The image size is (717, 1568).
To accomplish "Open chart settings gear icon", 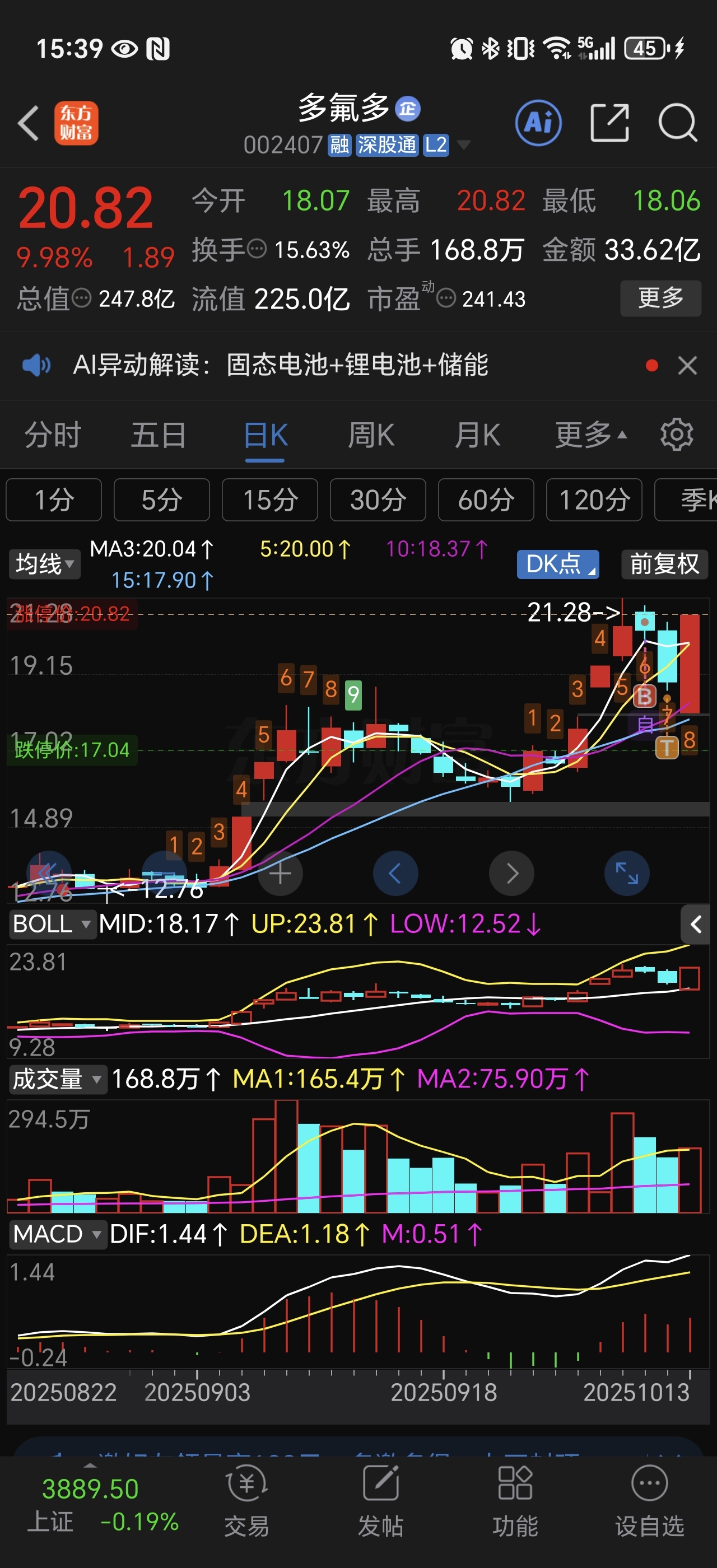I will (677, 435).
